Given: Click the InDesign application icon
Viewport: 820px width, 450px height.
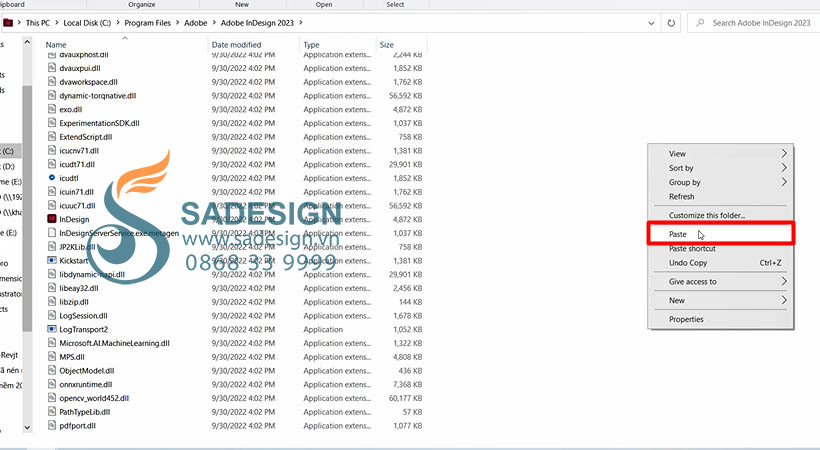Looking at the screenshot, I should (51, 219).
